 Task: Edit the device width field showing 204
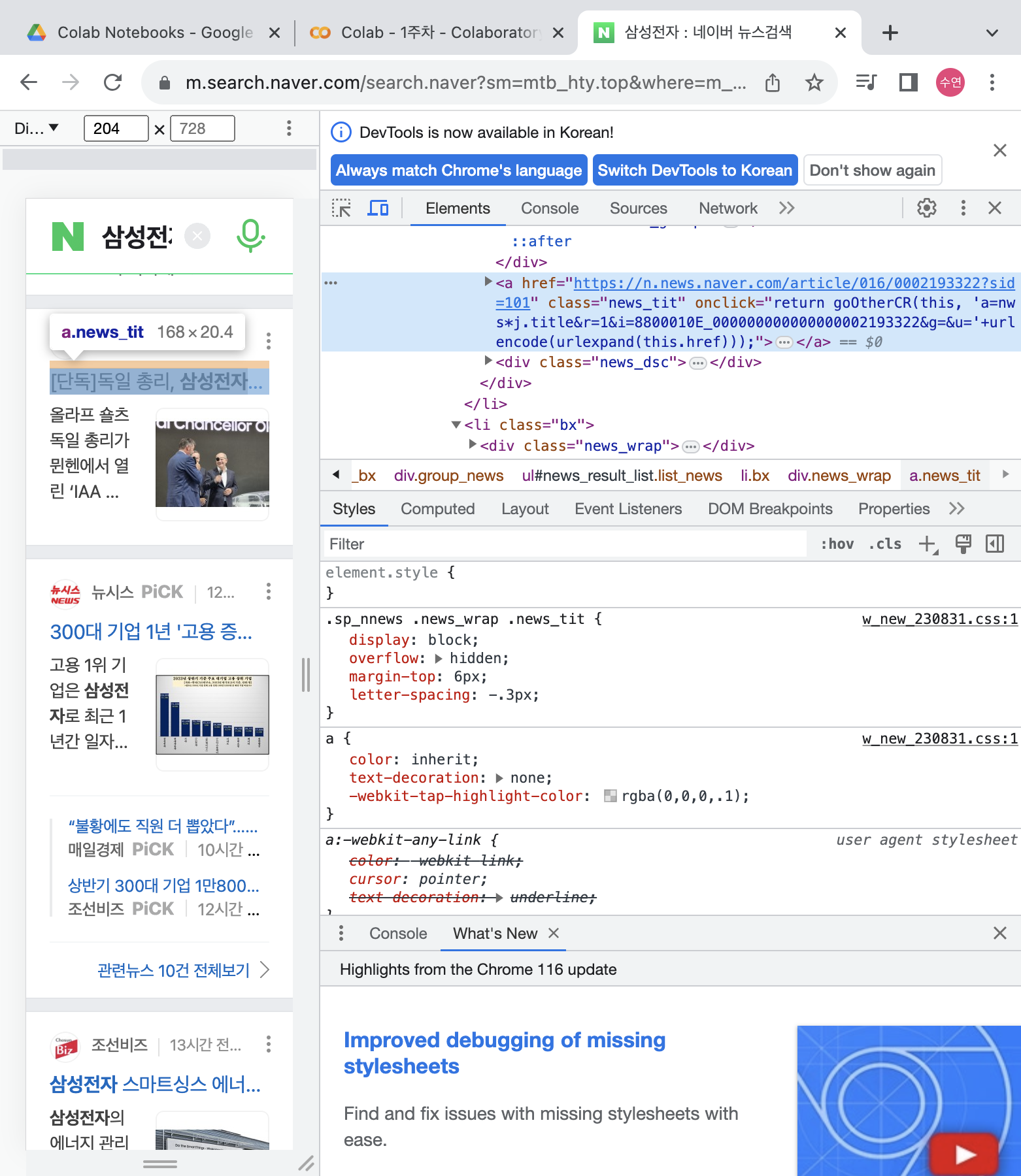(116, 129)
